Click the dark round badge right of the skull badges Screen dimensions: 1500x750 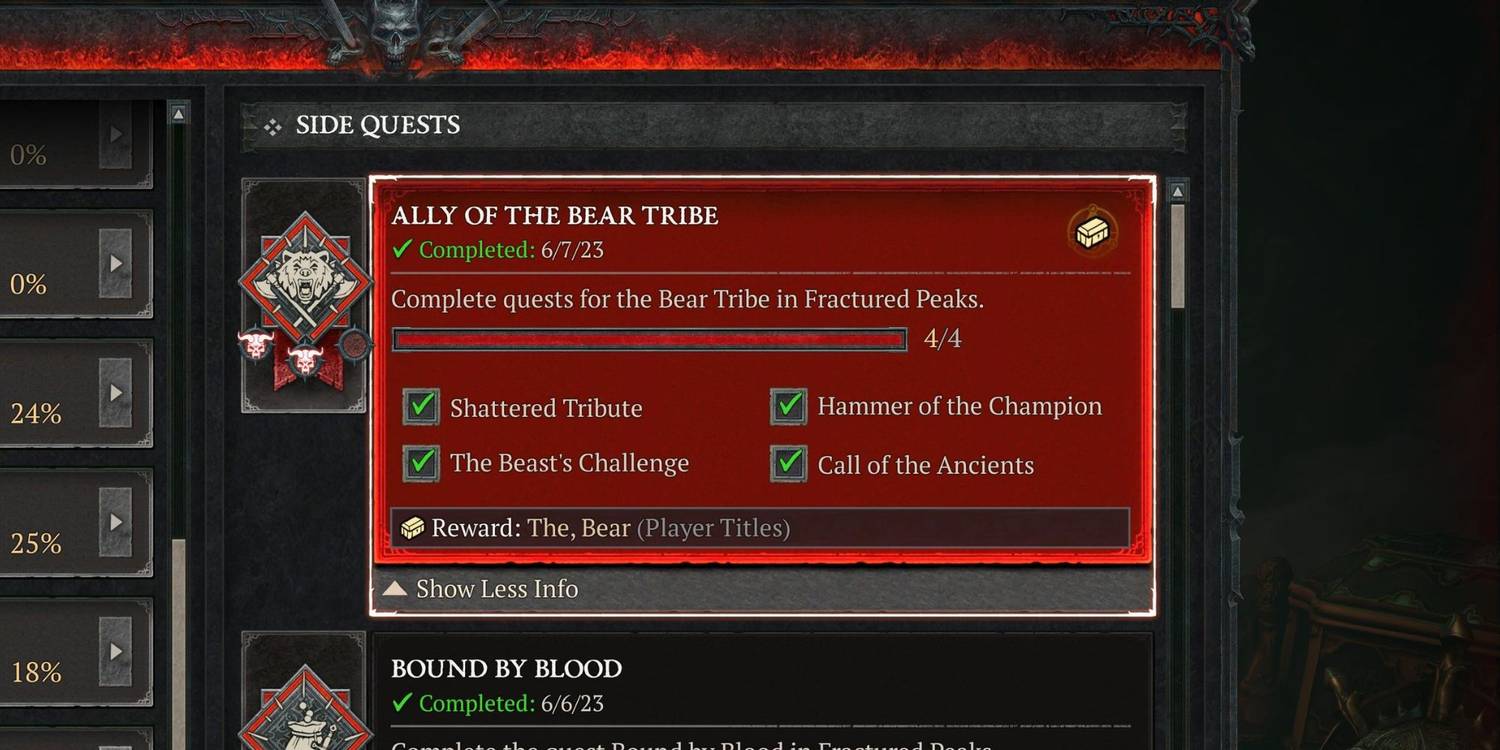354,345
